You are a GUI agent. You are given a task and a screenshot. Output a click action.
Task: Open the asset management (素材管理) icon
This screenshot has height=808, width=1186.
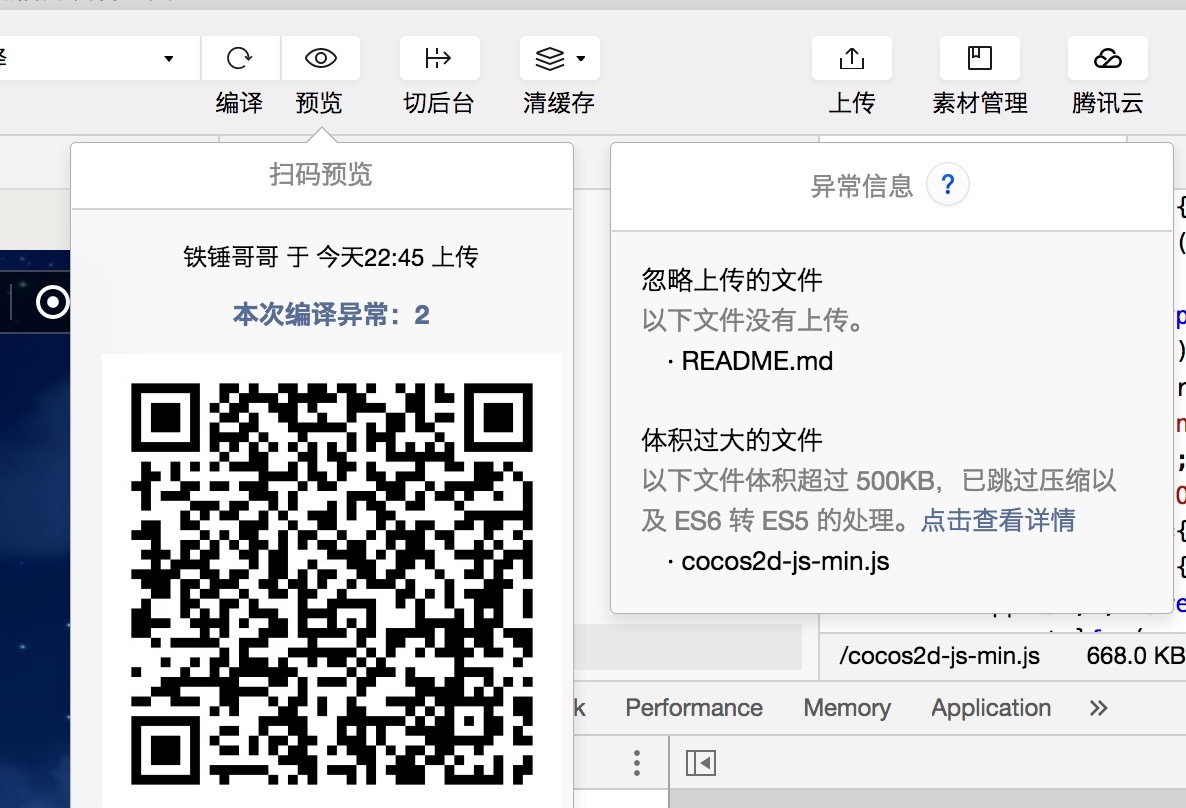click(x=980, y=58)
